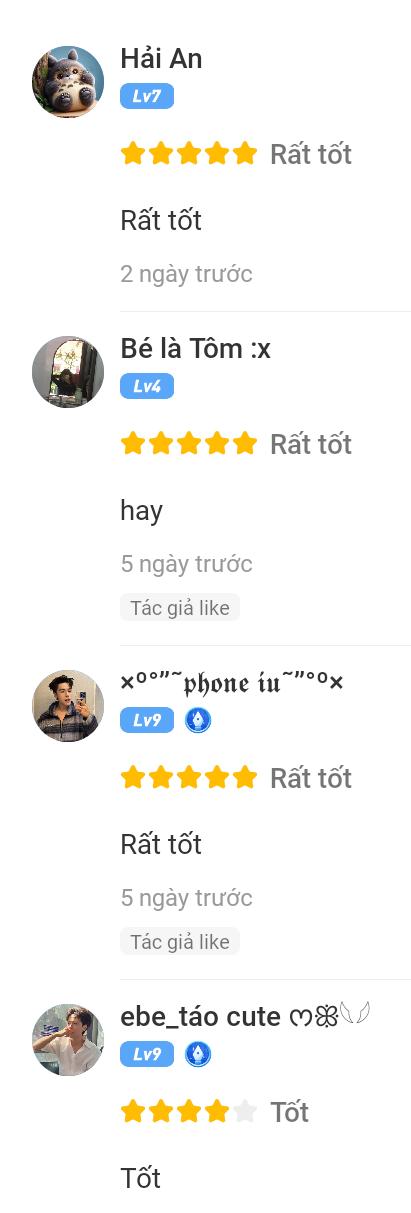Tap "Tác giả like" tag on the "hay" review

pos(180,608)
